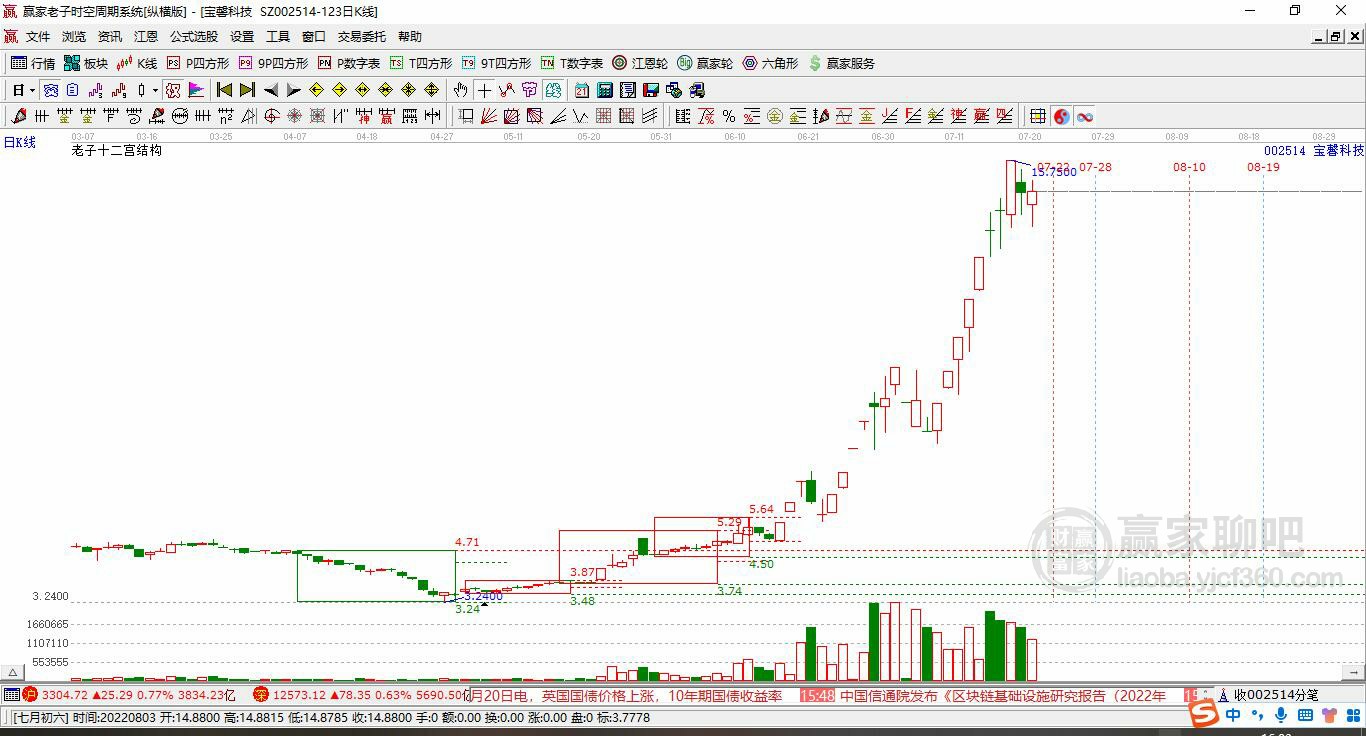This screenshot has width=1366, height=736.
Task: Open the 江恩 menu
Action: 146,37
